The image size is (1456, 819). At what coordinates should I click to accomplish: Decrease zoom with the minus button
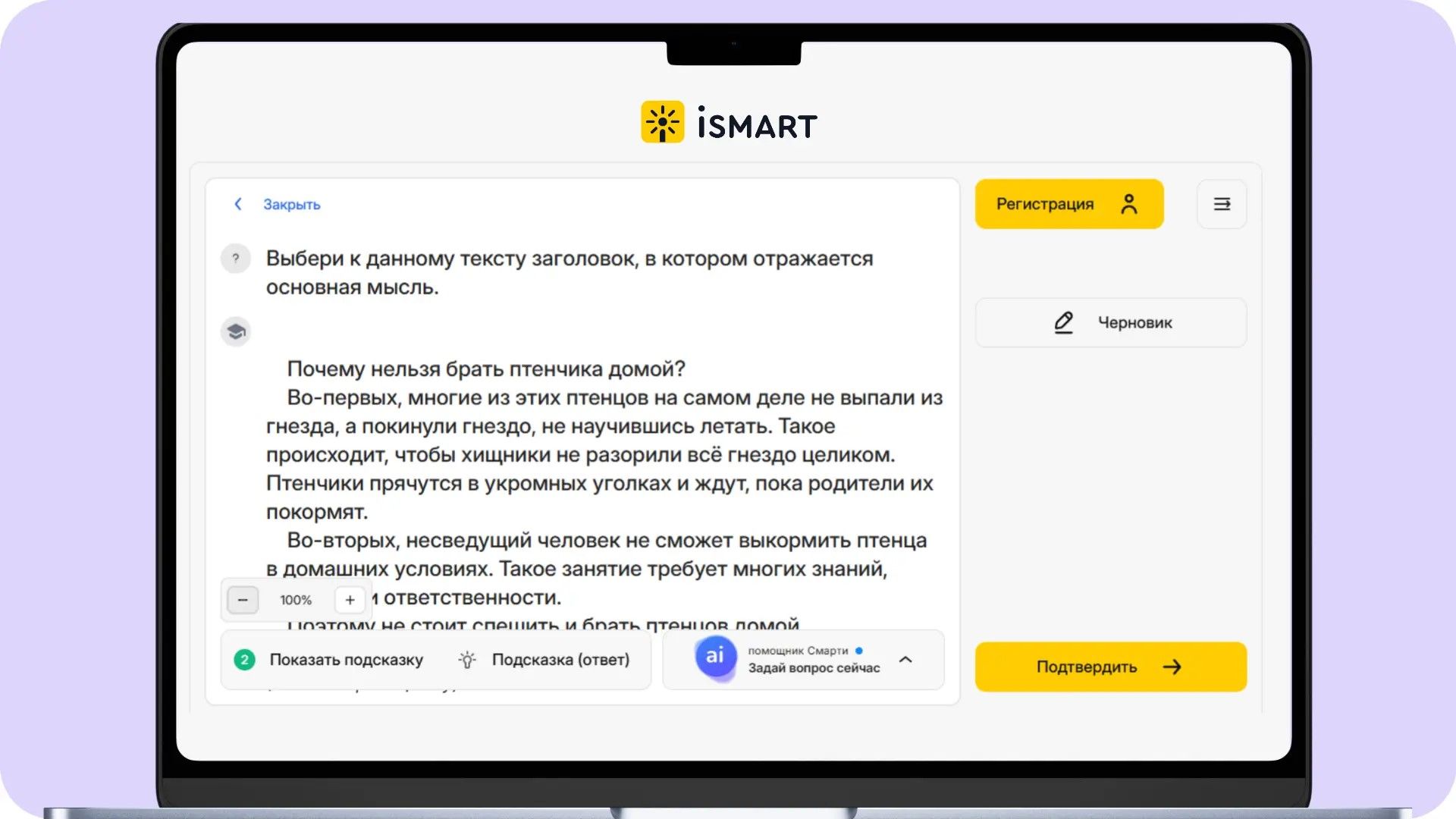tap(243, 600)
